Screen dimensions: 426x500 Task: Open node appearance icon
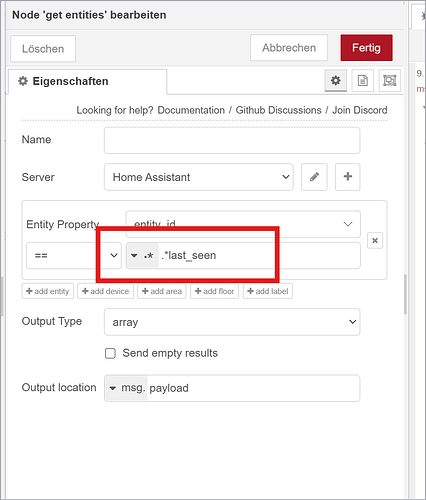(390, 80)
